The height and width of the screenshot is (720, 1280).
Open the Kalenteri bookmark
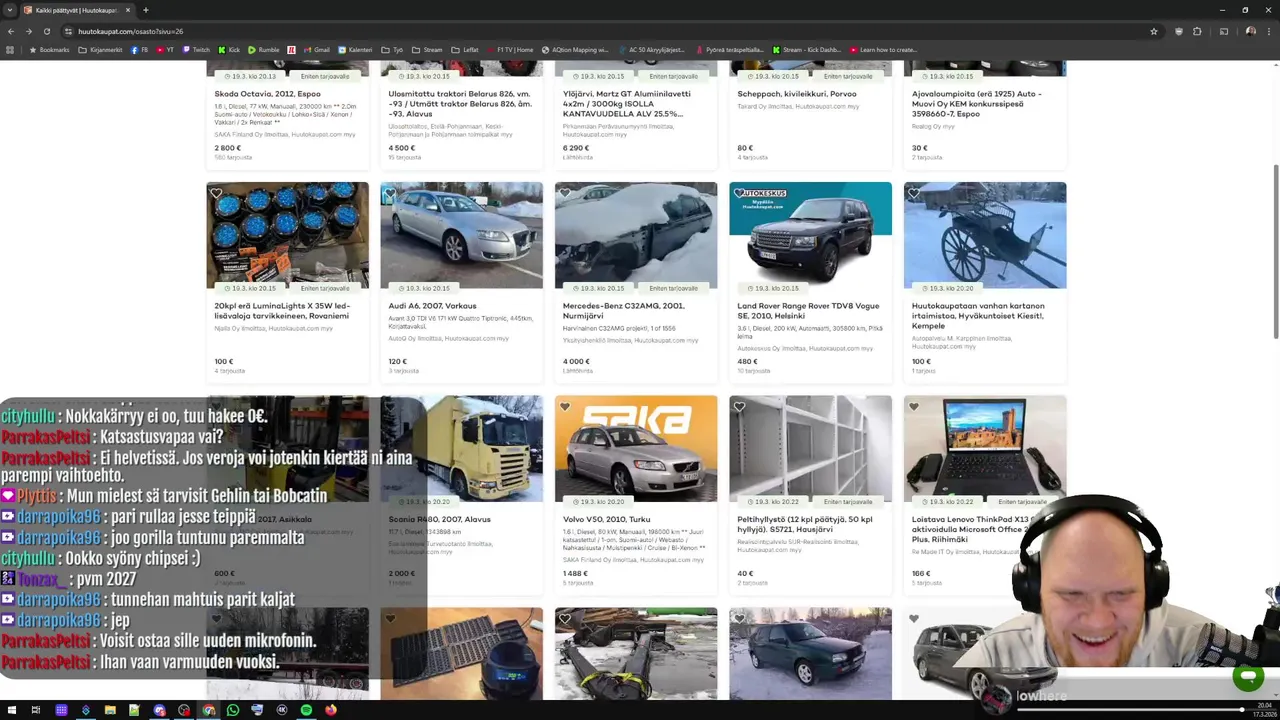pyautogui.click(x=355, y=49)
